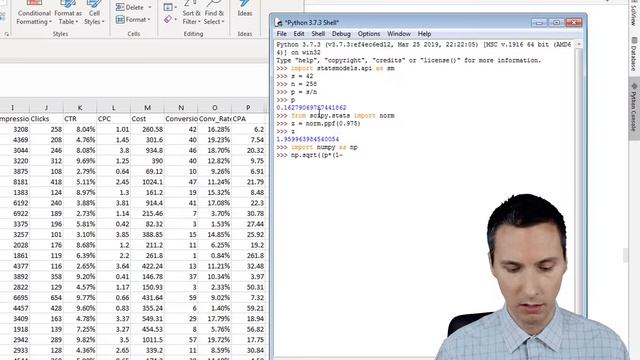
Task: Select CPA cell showing 261.8
Action: click(x=248, y=256)
